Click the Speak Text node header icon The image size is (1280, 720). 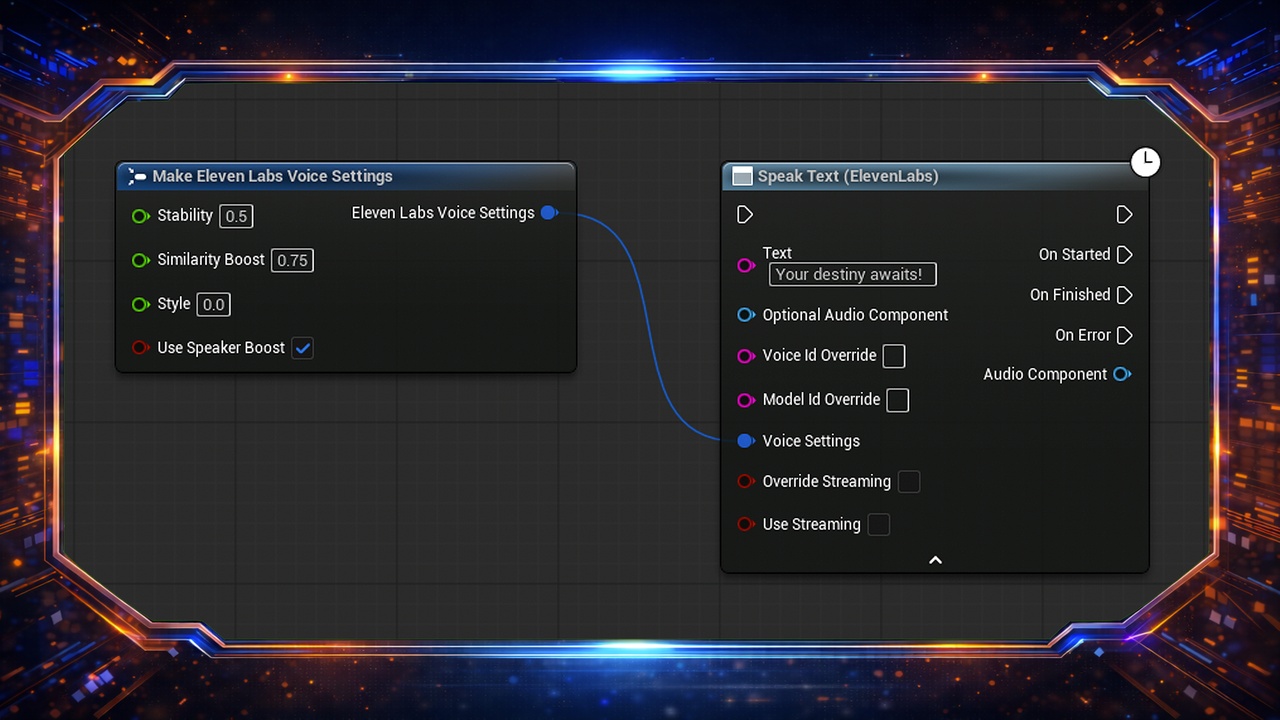742,177
